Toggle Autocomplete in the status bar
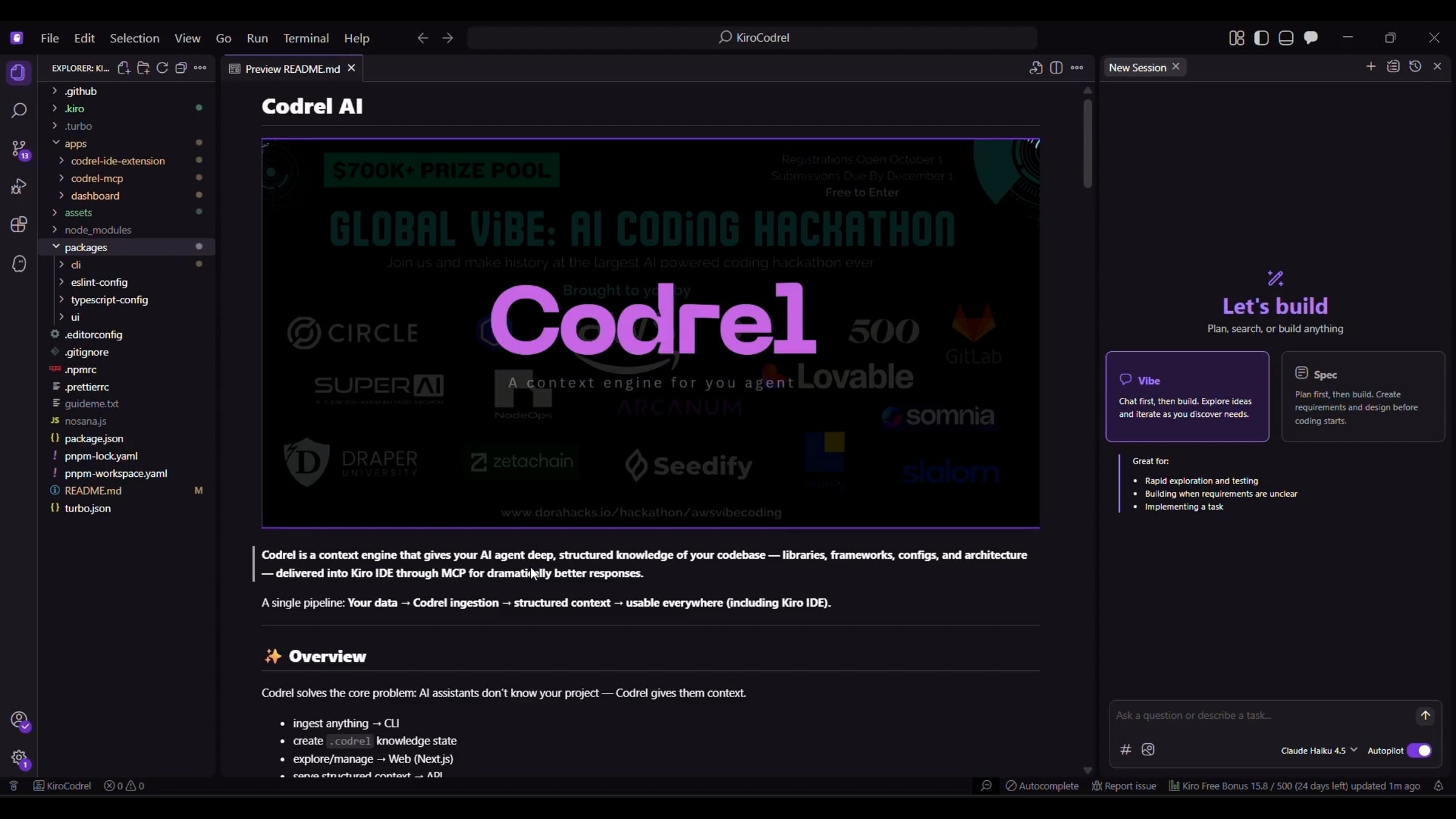The width and height of the screenshot is (1456, 819). point(1042,786)
